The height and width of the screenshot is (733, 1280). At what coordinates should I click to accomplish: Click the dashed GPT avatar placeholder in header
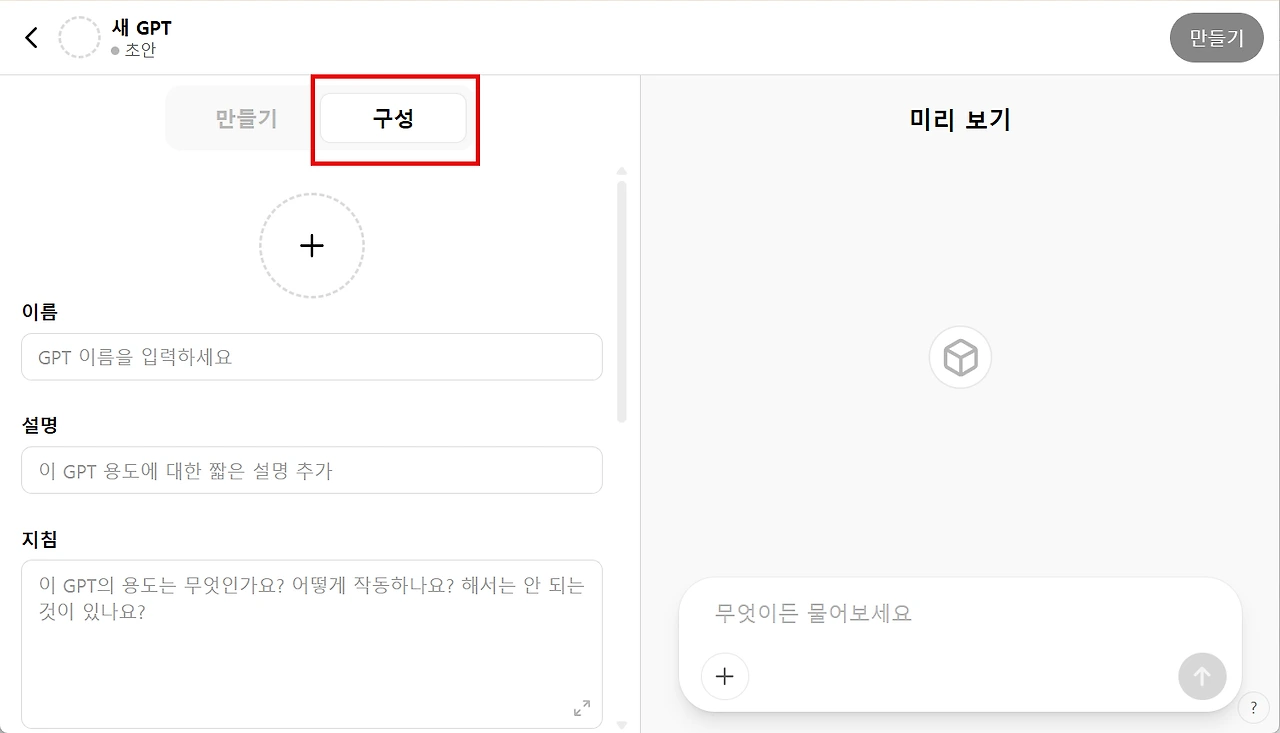point(79,38)
